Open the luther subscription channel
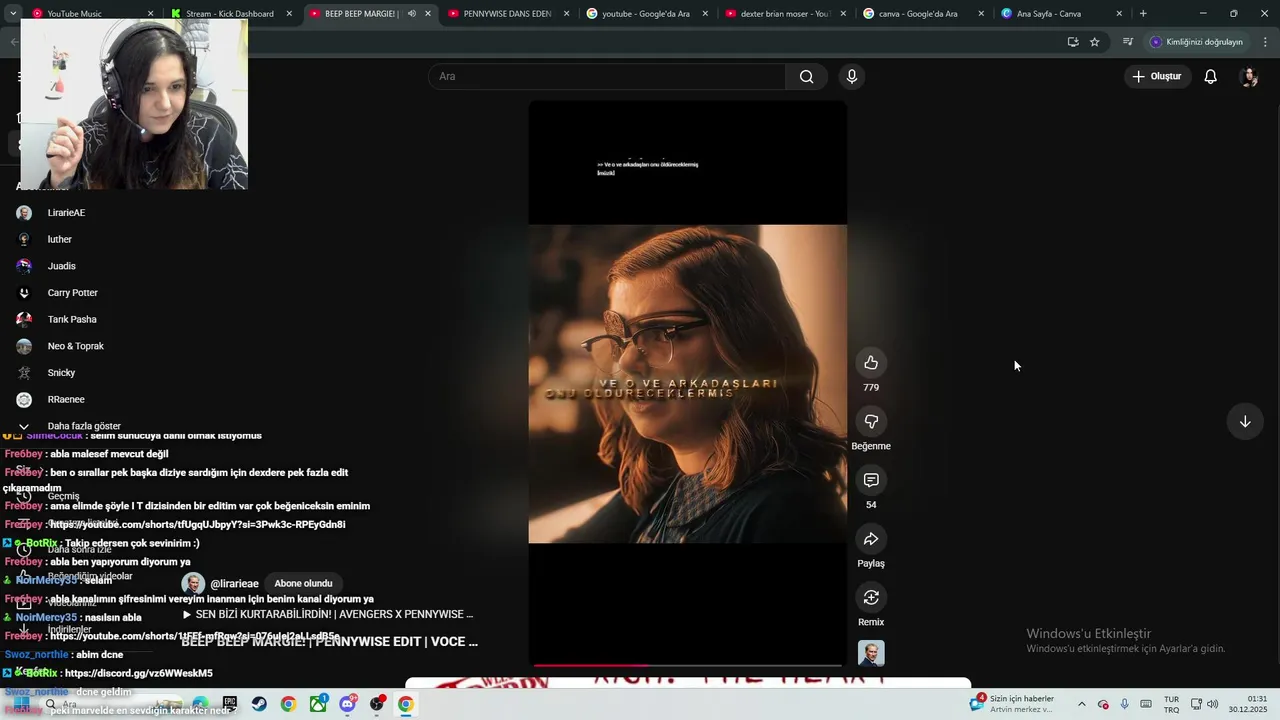The height and width of the screenshot is (720, 1280). [x=60, y=240]
